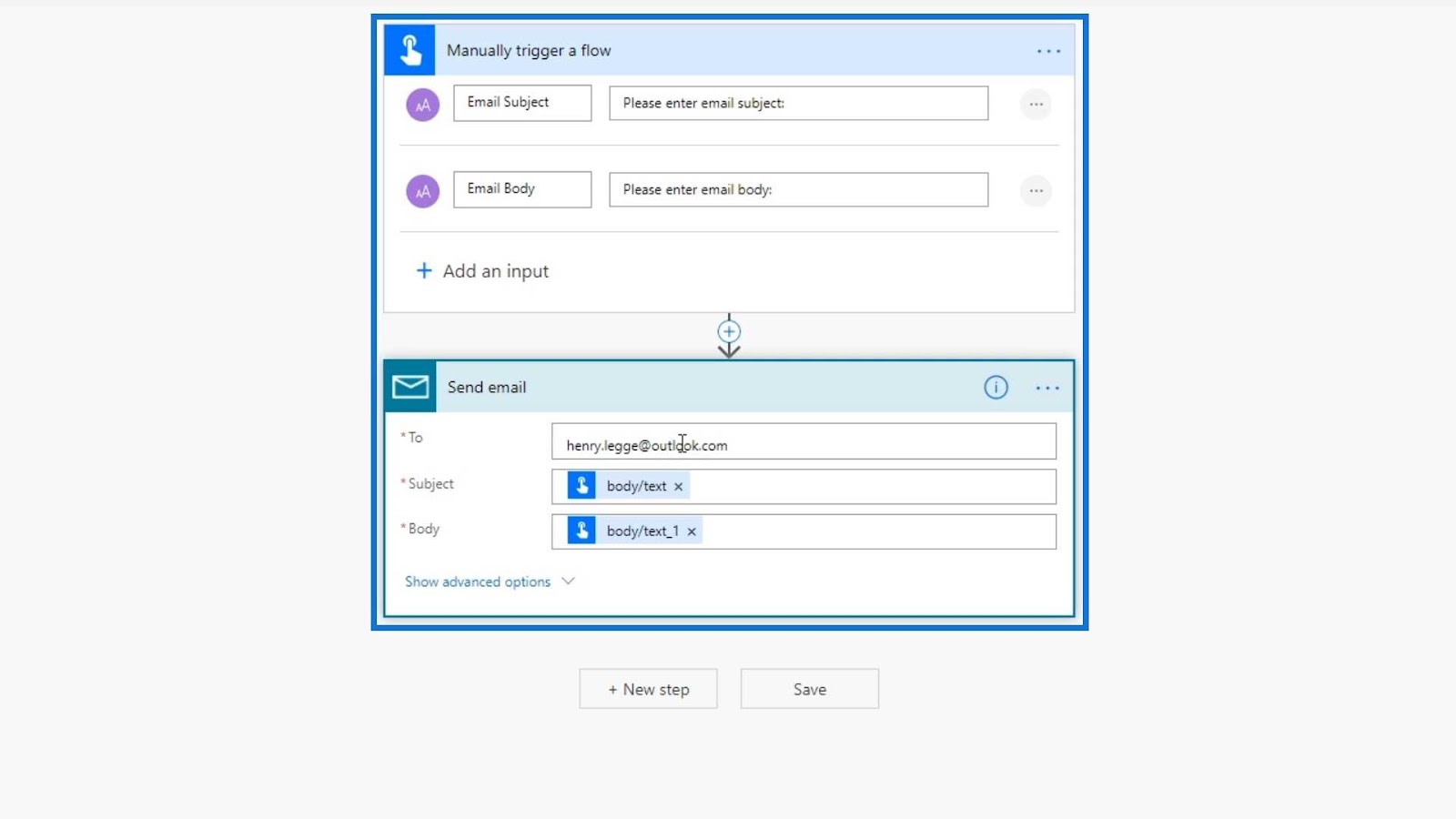Click the Send email envelope icon
This screenshot has width=1456, height=819.
[x=410, y=387]
